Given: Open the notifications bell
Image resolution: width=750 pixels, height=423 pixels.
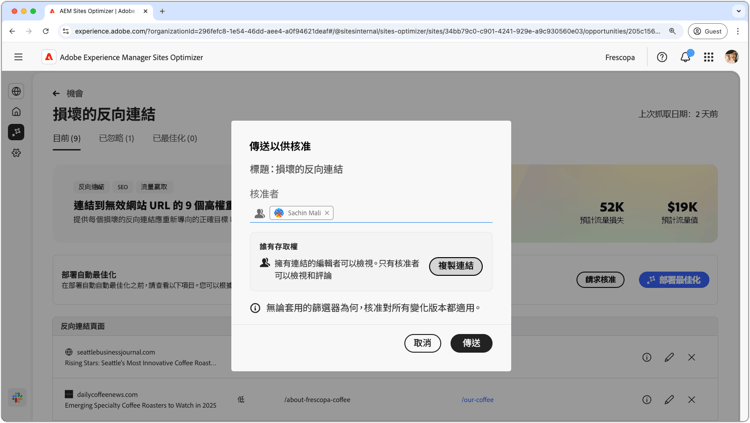Looking at the screenshot, I should 685,57.
